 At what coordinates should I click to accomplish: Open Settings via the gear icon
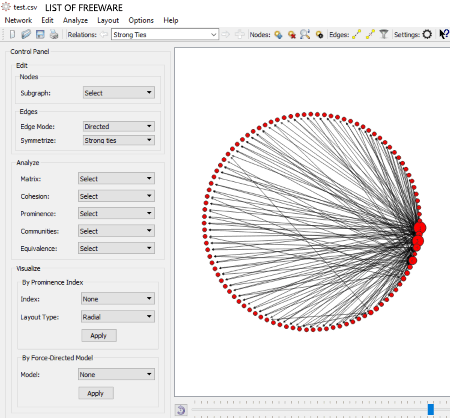click(x=427, y=34)
